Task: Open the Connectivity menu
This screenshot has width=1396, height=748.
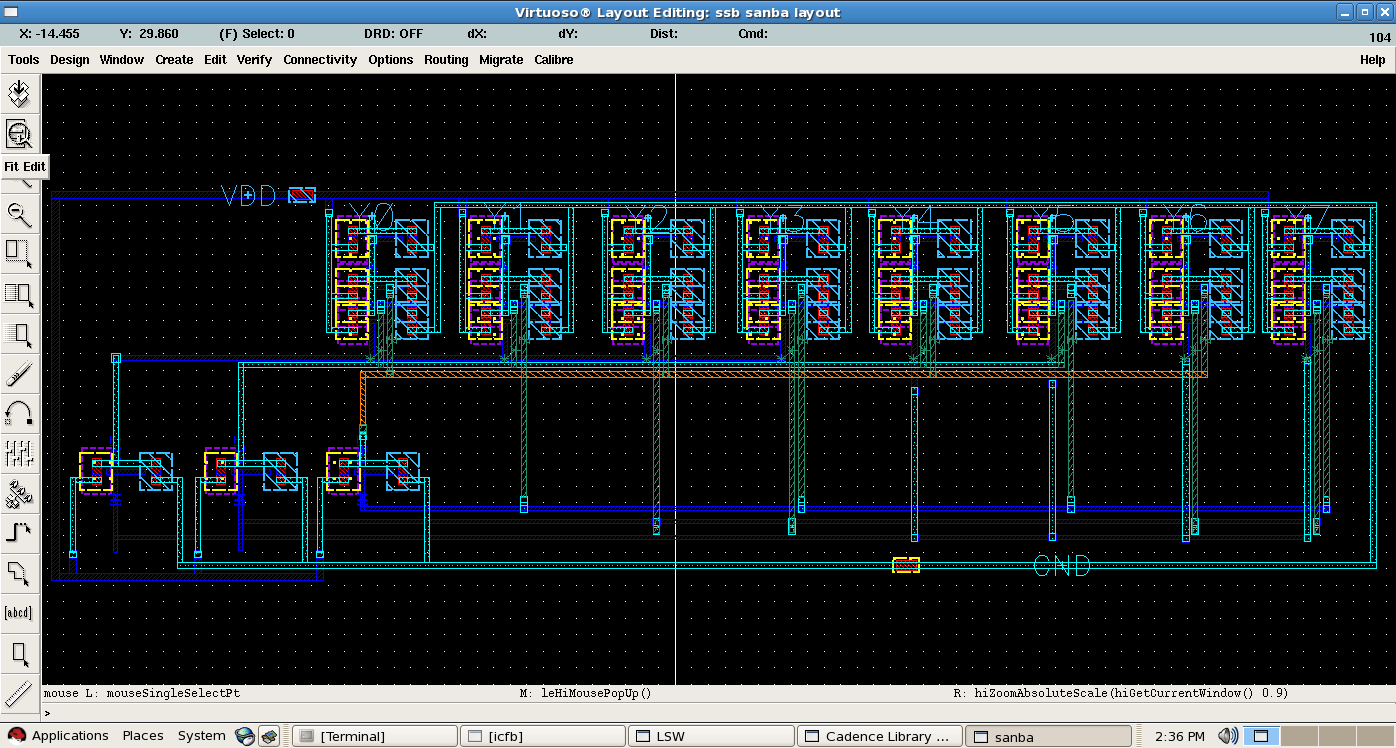Action: (320, 60)
